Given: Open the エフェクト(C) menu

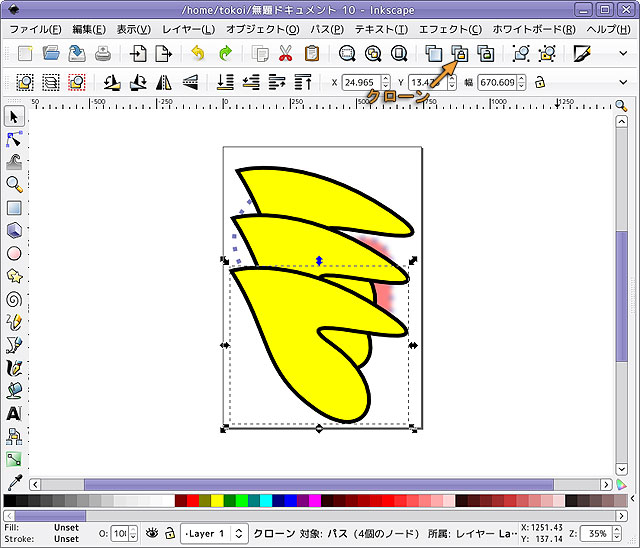Looking at the screenshot, I should point(449,29).
